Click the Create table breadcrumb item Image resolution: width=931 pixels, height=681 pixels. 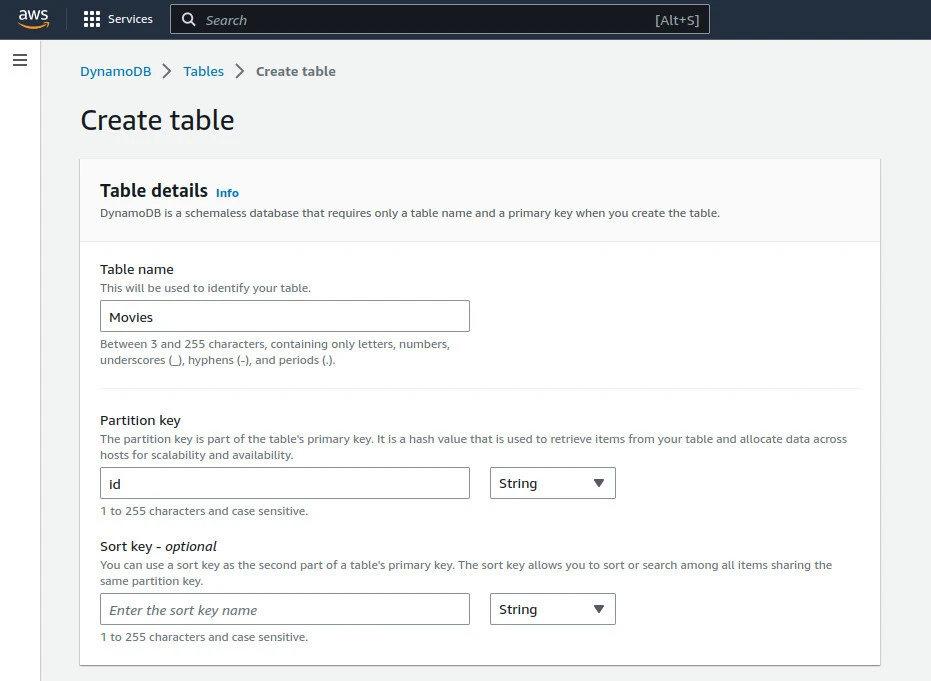tap(296, 71)
